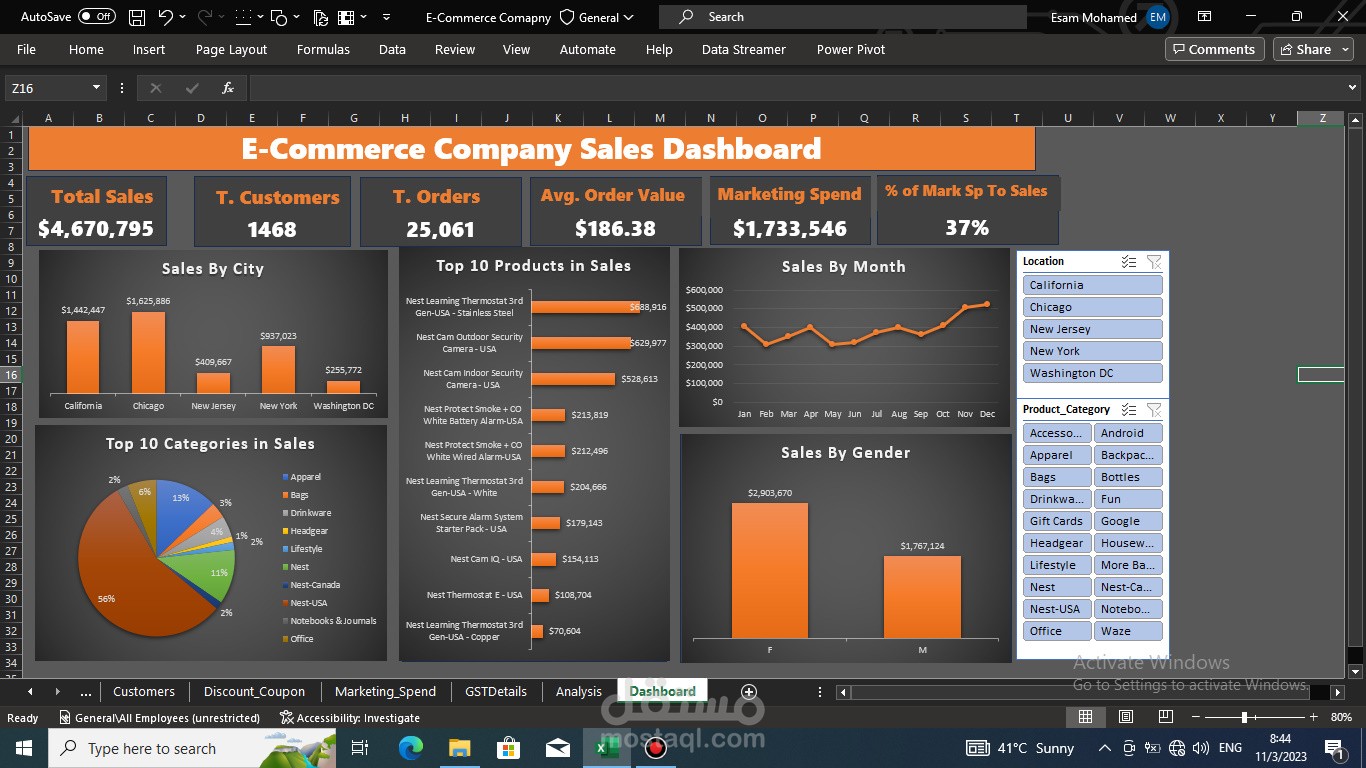Toggle the California location filter
The width and height of the screenshot is (1366, 768).
point(1092,285)
